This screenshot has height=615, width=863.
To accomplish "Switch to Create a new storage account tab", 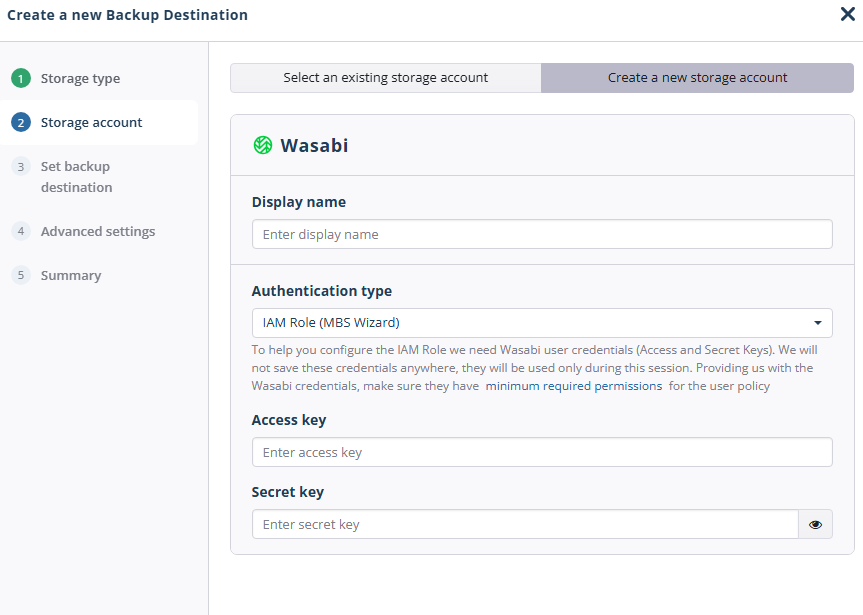I will pos(697,78).
